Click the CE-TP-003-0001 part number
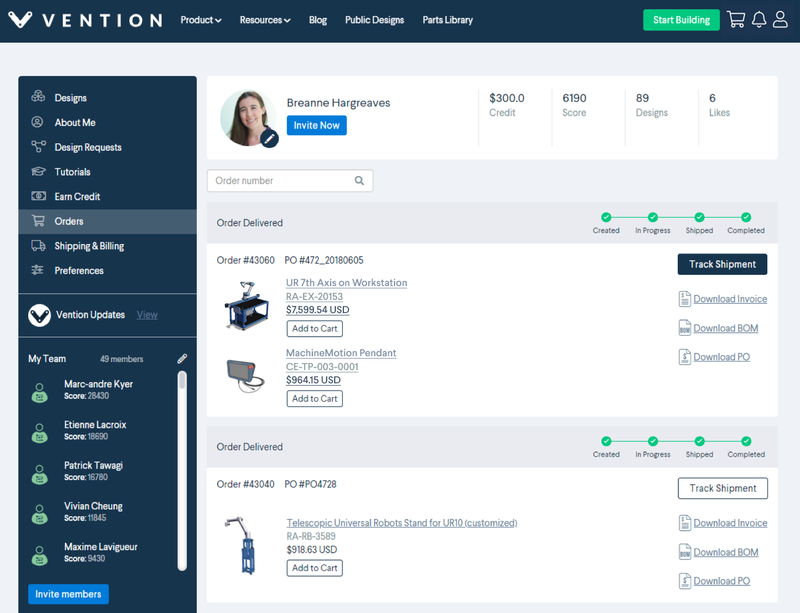Screen dimensions: 800x613 (x=322, y=366)
